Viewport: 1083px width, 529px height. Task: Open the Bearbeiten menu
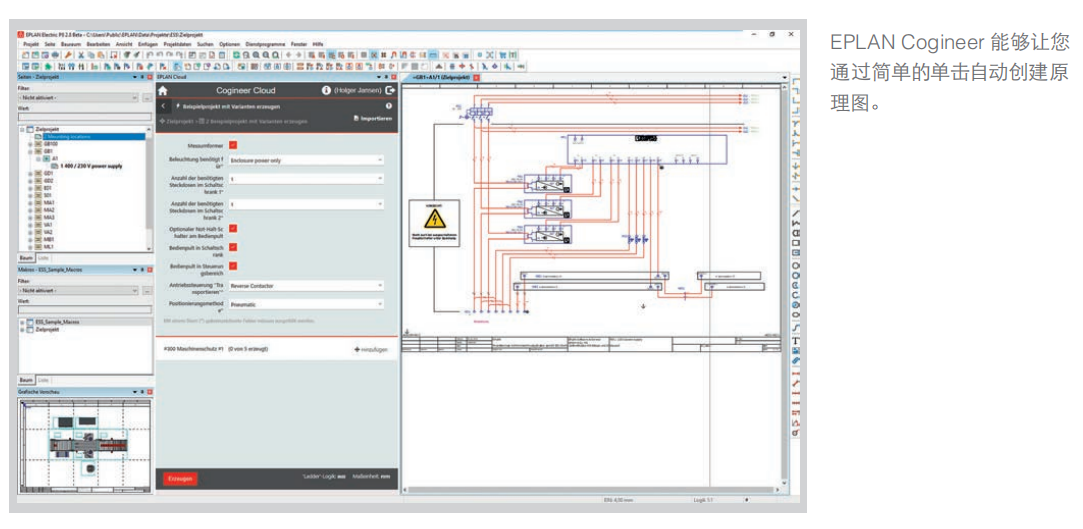98,44
